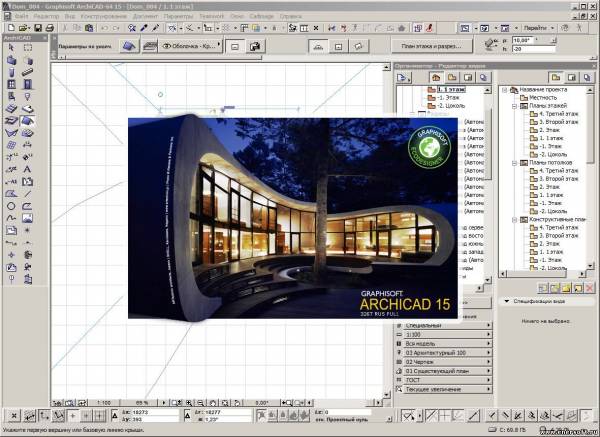Select the Lamp tool in the toolbox
This screenshot has width=600, height=437.
[x=27, y=96]
